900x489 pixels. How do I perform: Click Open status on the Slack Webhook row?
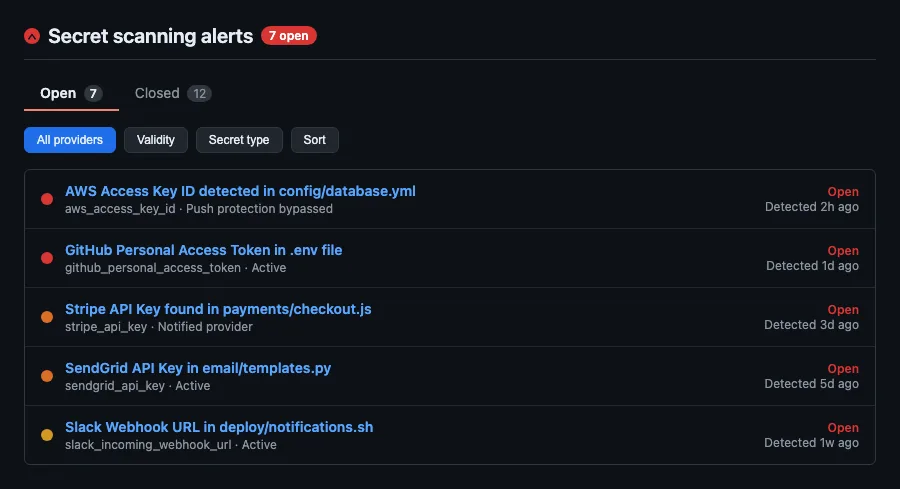(843, 428)
